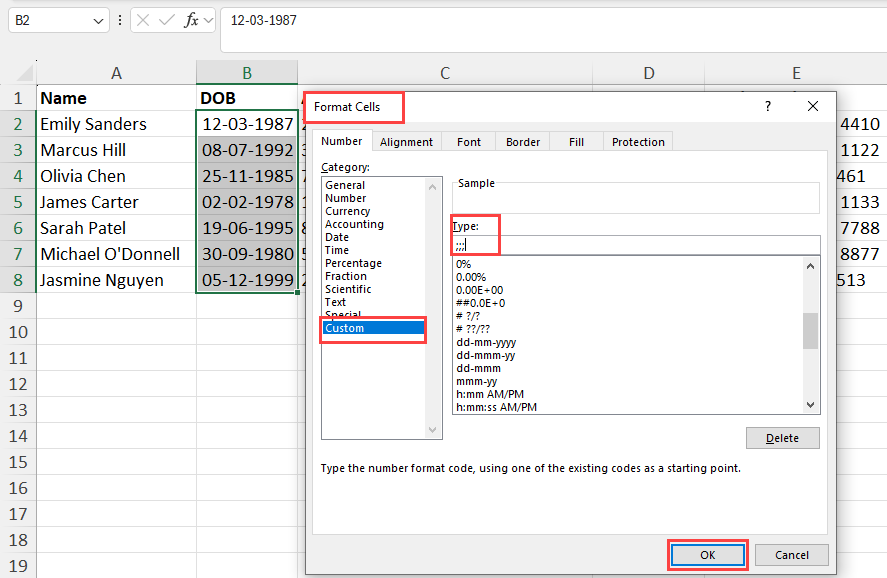
Task: Open the Name Box dropdown arrow
Action: point(98,20)
